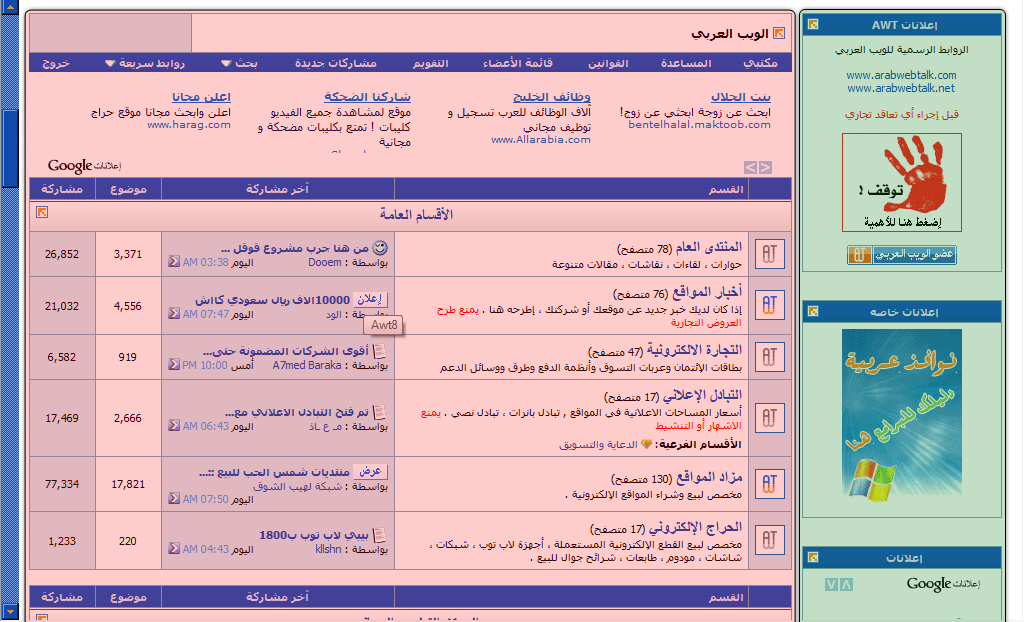Open the الحراج الإلكتروني forum
Viewport: 1024px width, 622px height.
[x=695, y=527]
